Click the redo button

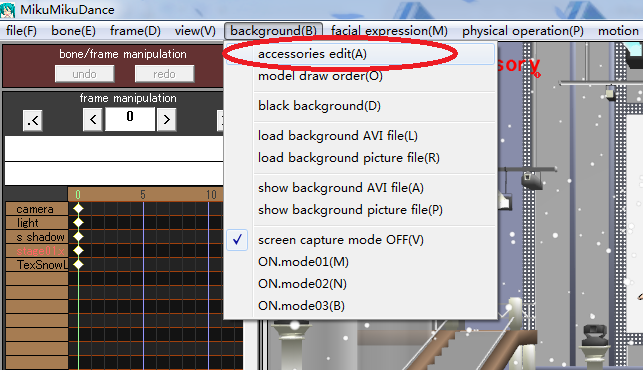pos(164,74)
